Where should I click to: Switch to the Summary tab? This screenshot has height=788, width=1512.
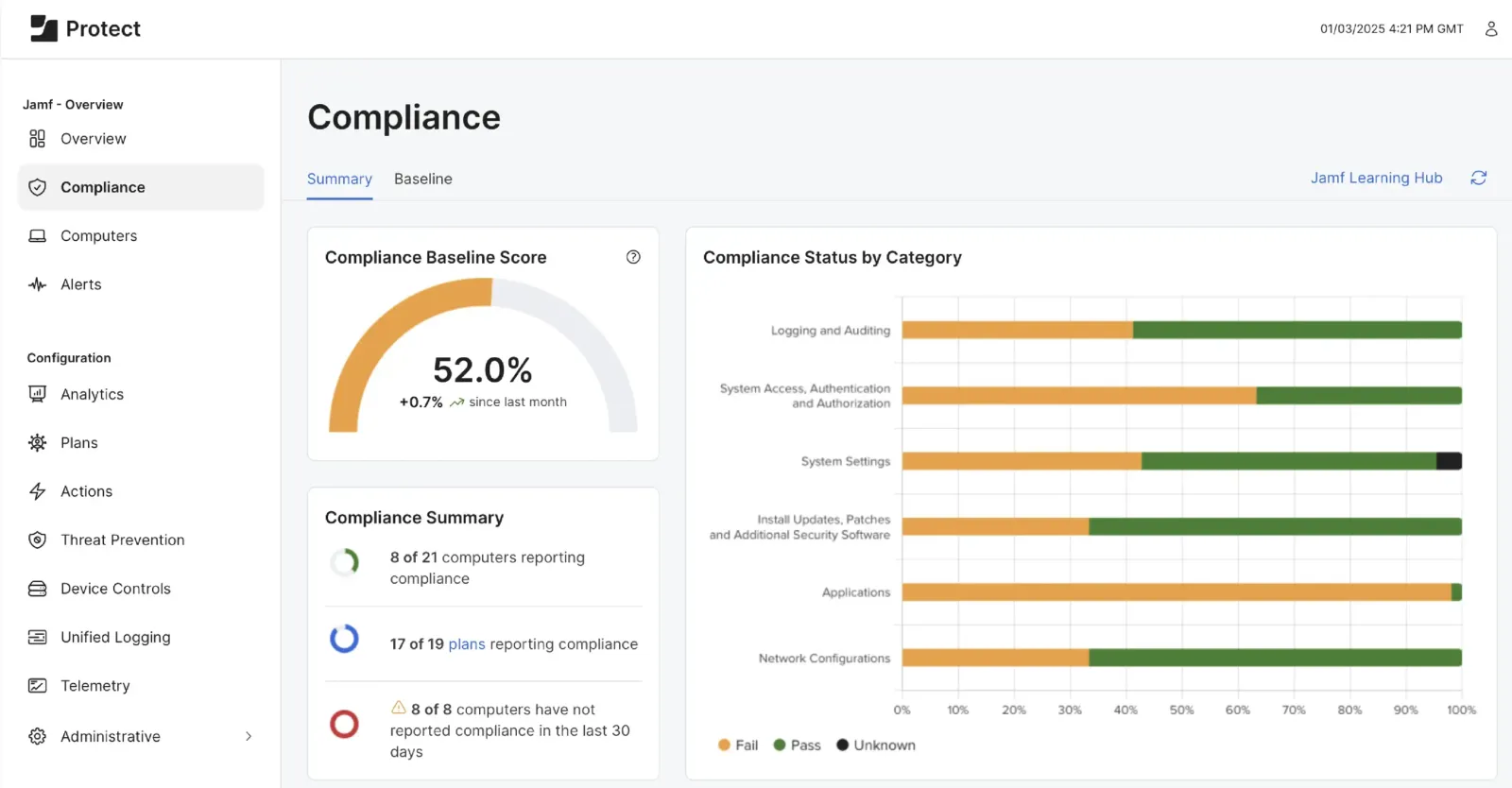click(339, 179)
